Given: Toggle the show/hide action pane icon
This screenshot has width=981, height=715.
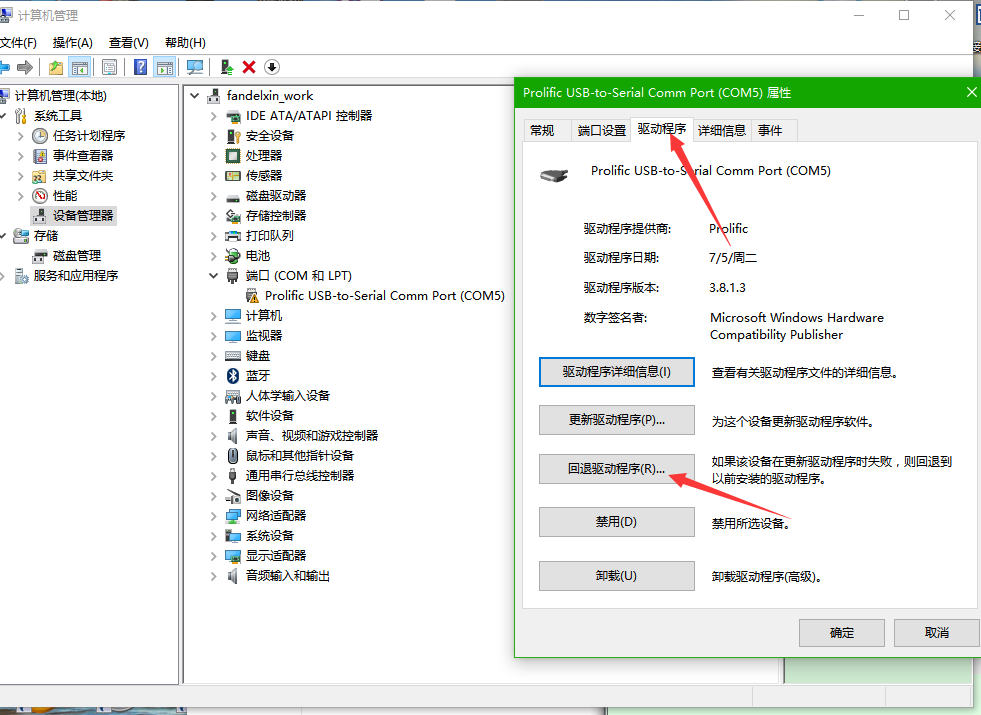Looking at the screenshot, I should tap(165, 67).
